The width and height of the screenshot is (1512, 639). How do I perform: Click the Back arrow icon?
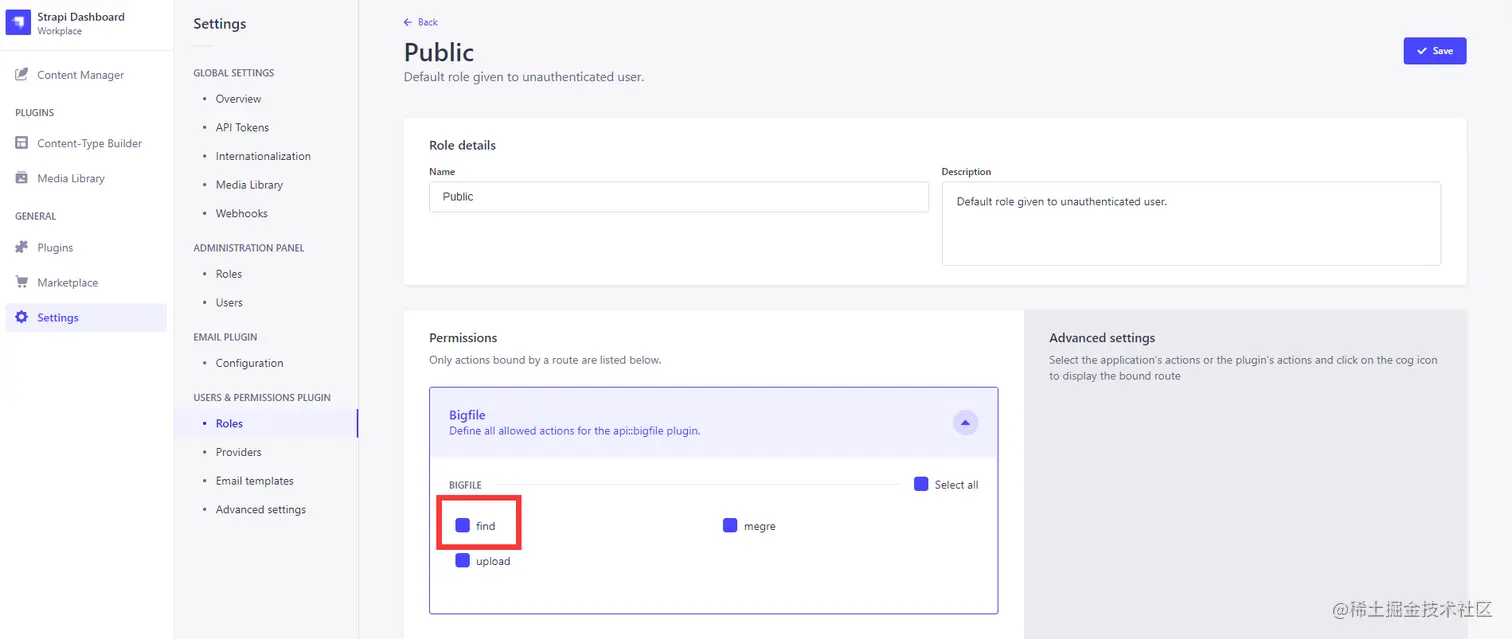pyautogui.click(x=407, y=22)
